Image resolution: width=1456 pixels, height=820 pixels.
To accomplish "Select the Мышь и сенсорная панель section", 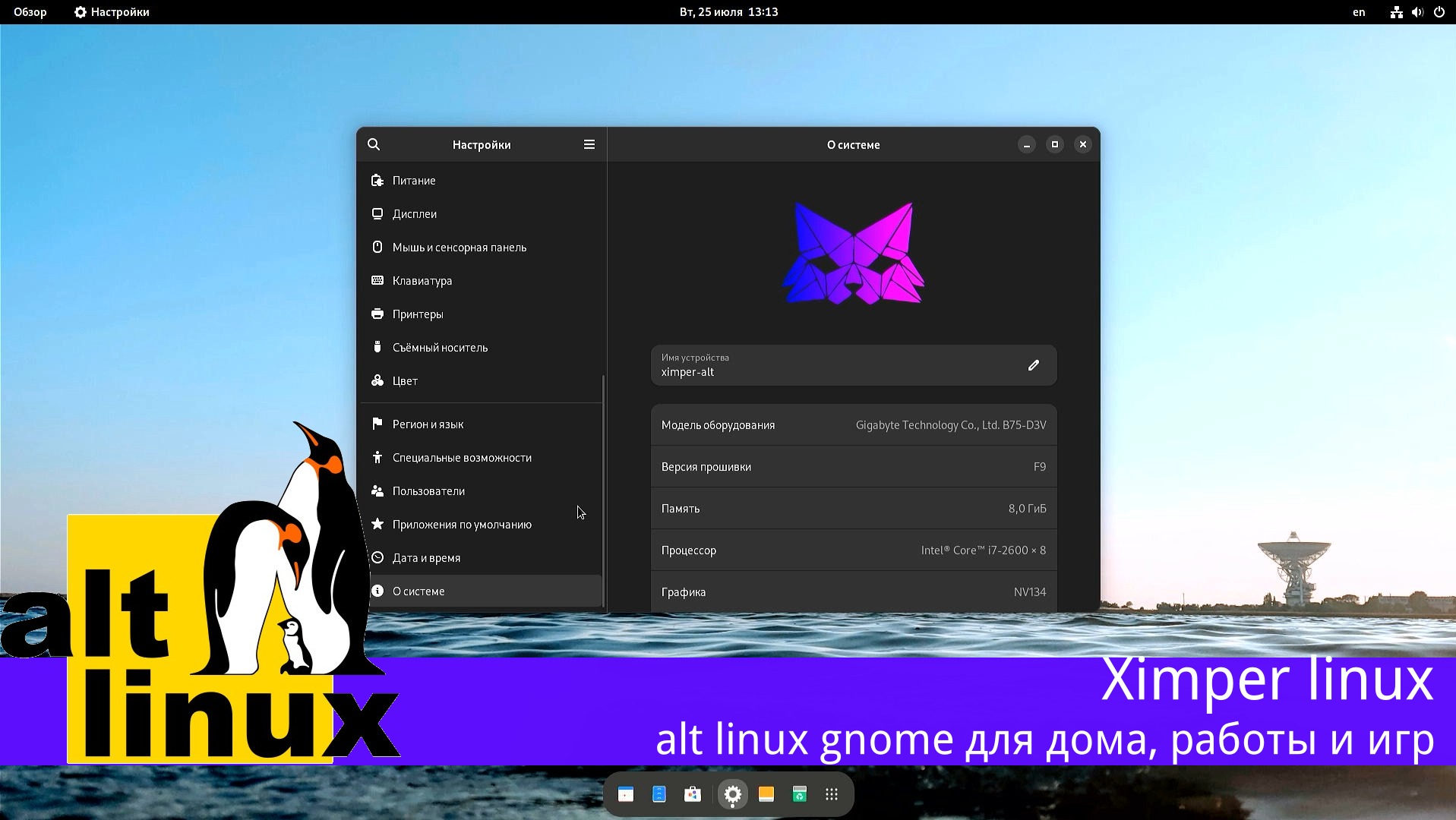I will [x=459, y=247].
